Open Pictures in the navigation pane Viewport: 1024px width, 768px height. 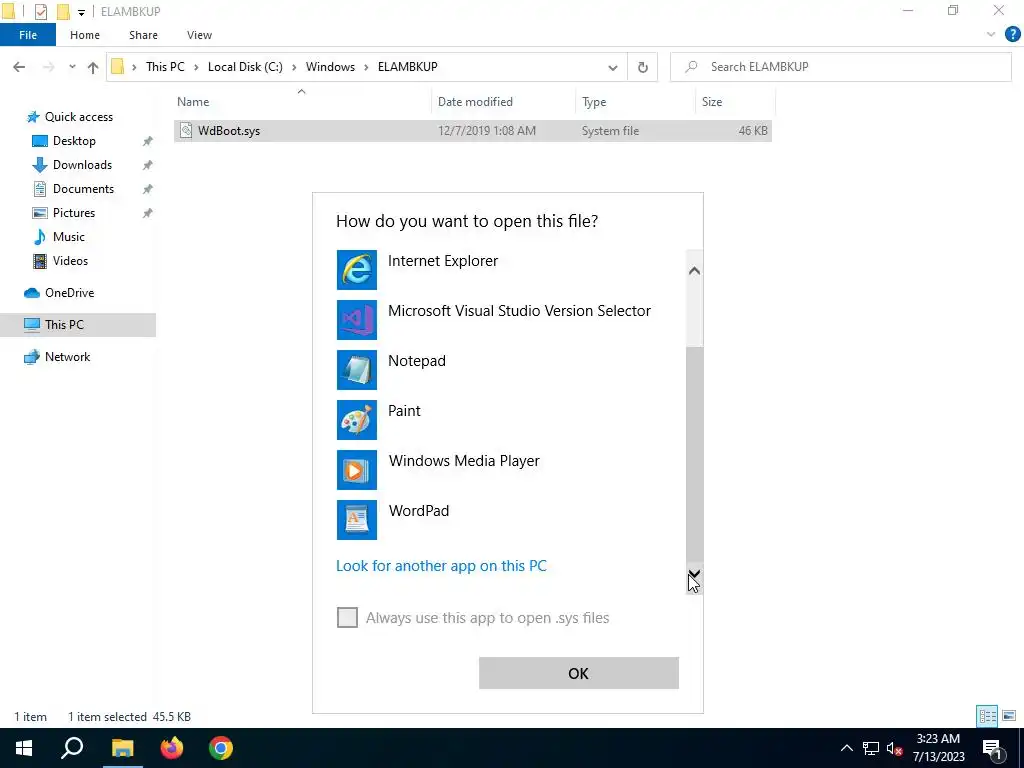coord(73,213)
